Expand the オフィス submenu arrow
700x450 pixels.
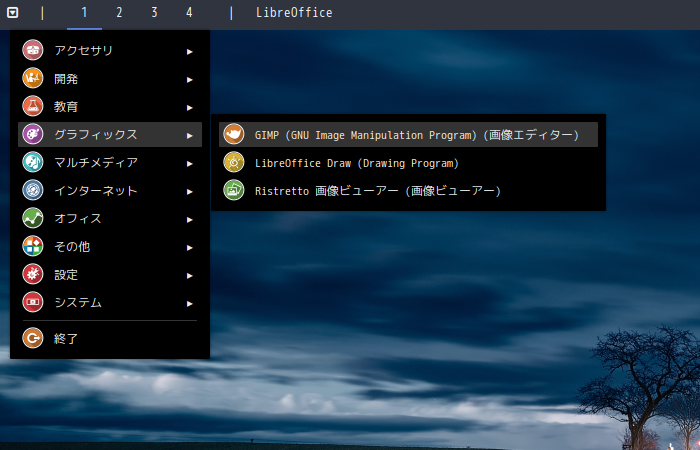[x=190, y=220]
